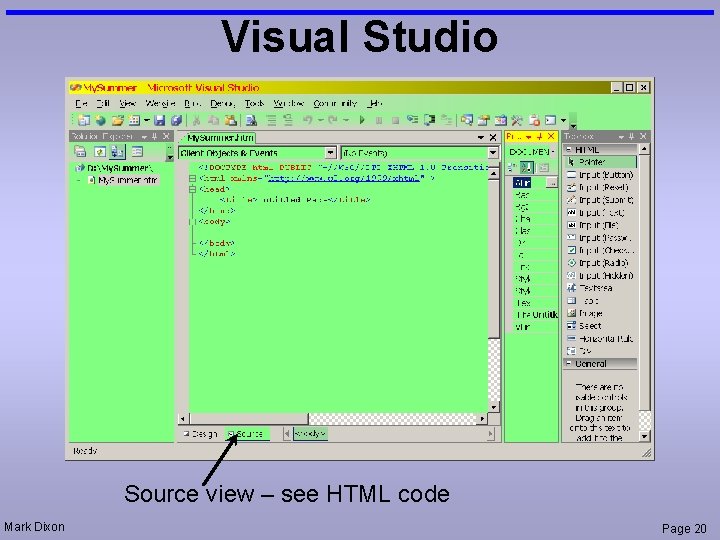This screenshot has height=540, width=720.
Task: Open the (No Events) dropdown
Action: tap(493, 153)
